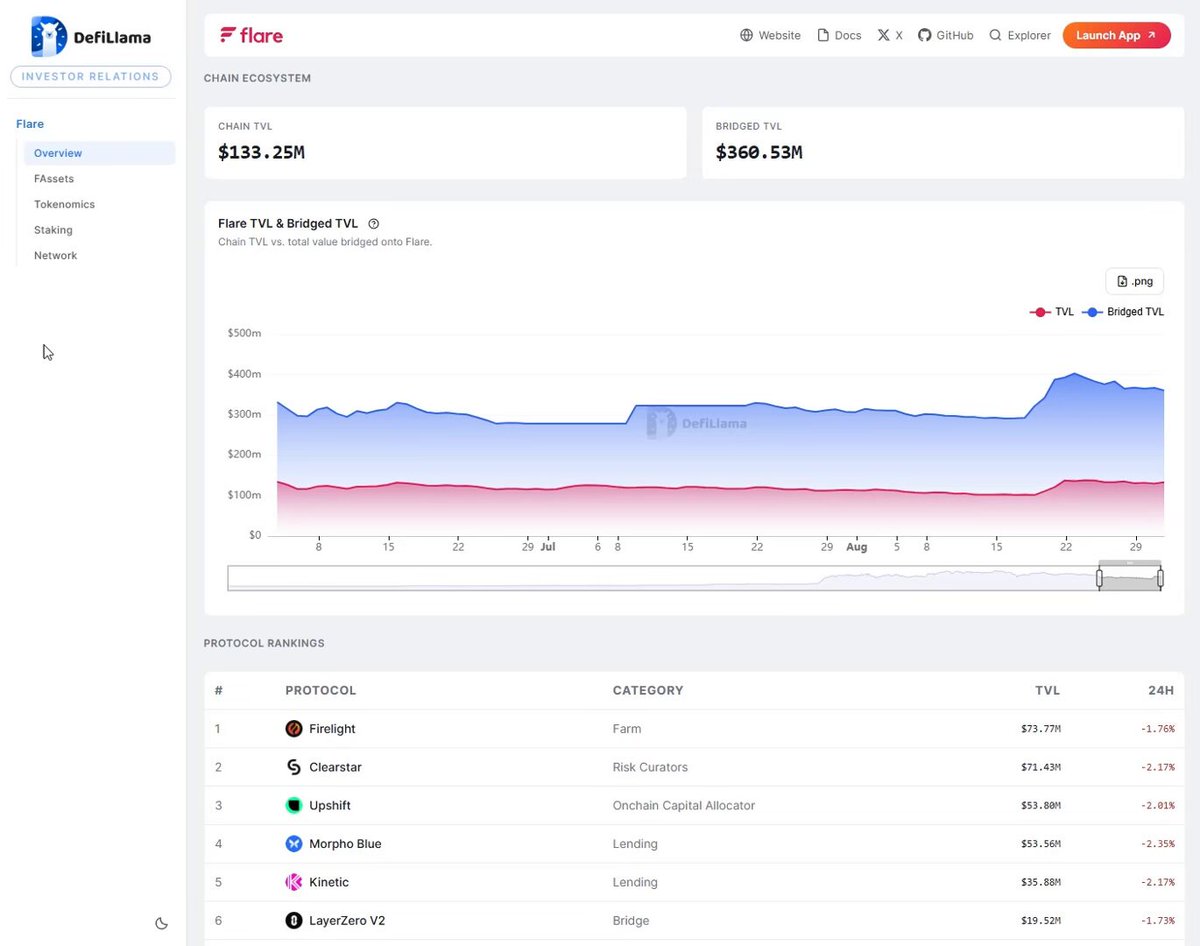The image size is (1200, 946).
Task: Click the DefiLlama llama logo icon
Action: (49, 37)
